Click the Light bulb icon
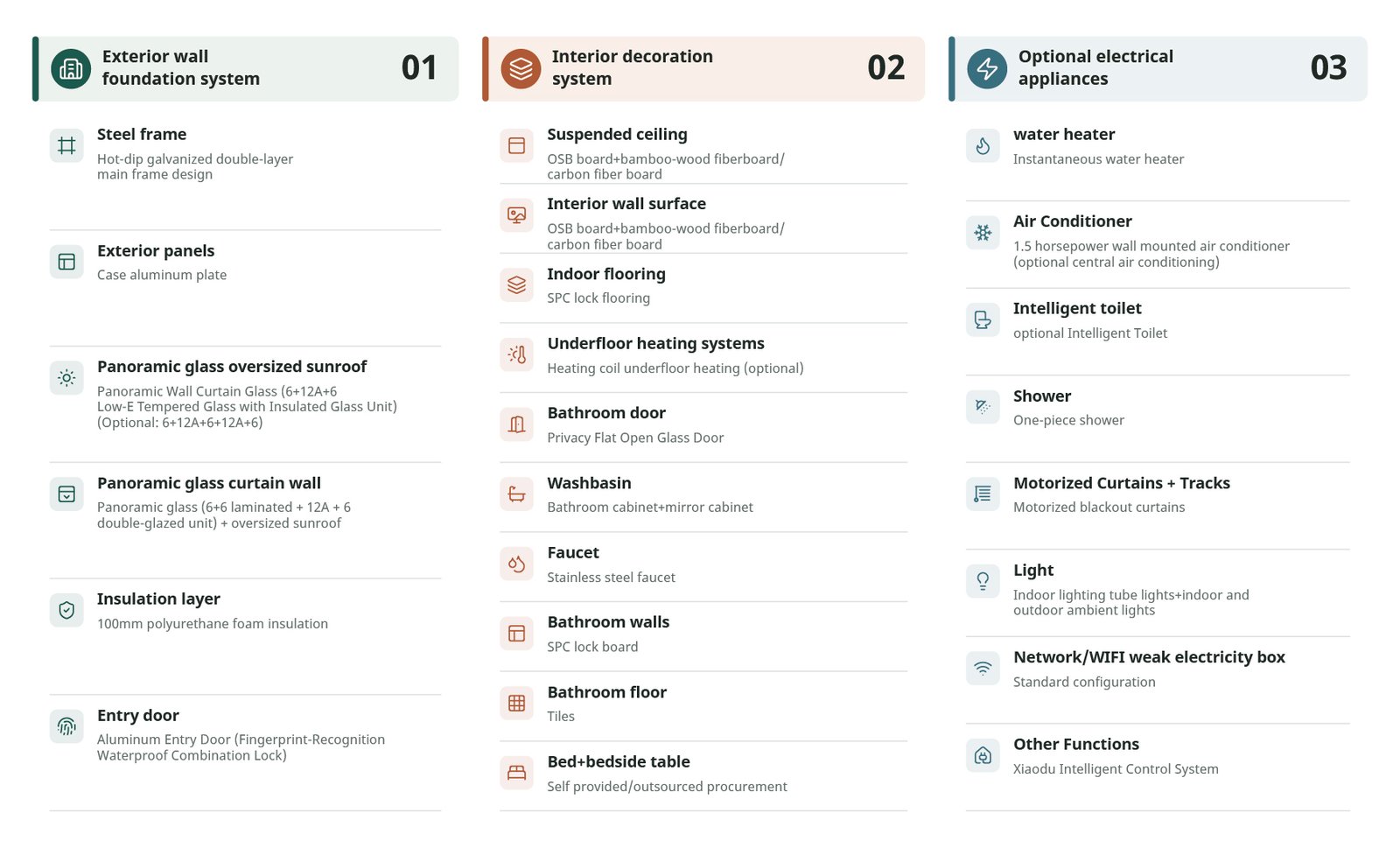 pos(983,581)
